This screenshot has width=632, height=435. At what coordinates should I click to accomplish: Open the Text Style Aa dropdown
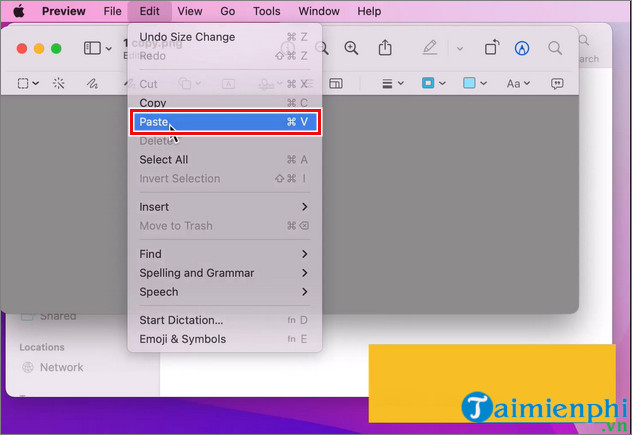click(518, 84)
